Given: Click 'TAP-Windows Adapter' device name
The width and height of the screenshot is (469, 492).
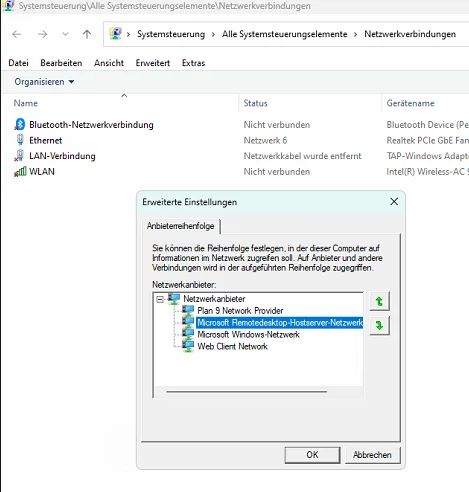Looking at the screenshot, I should [428, 156].
